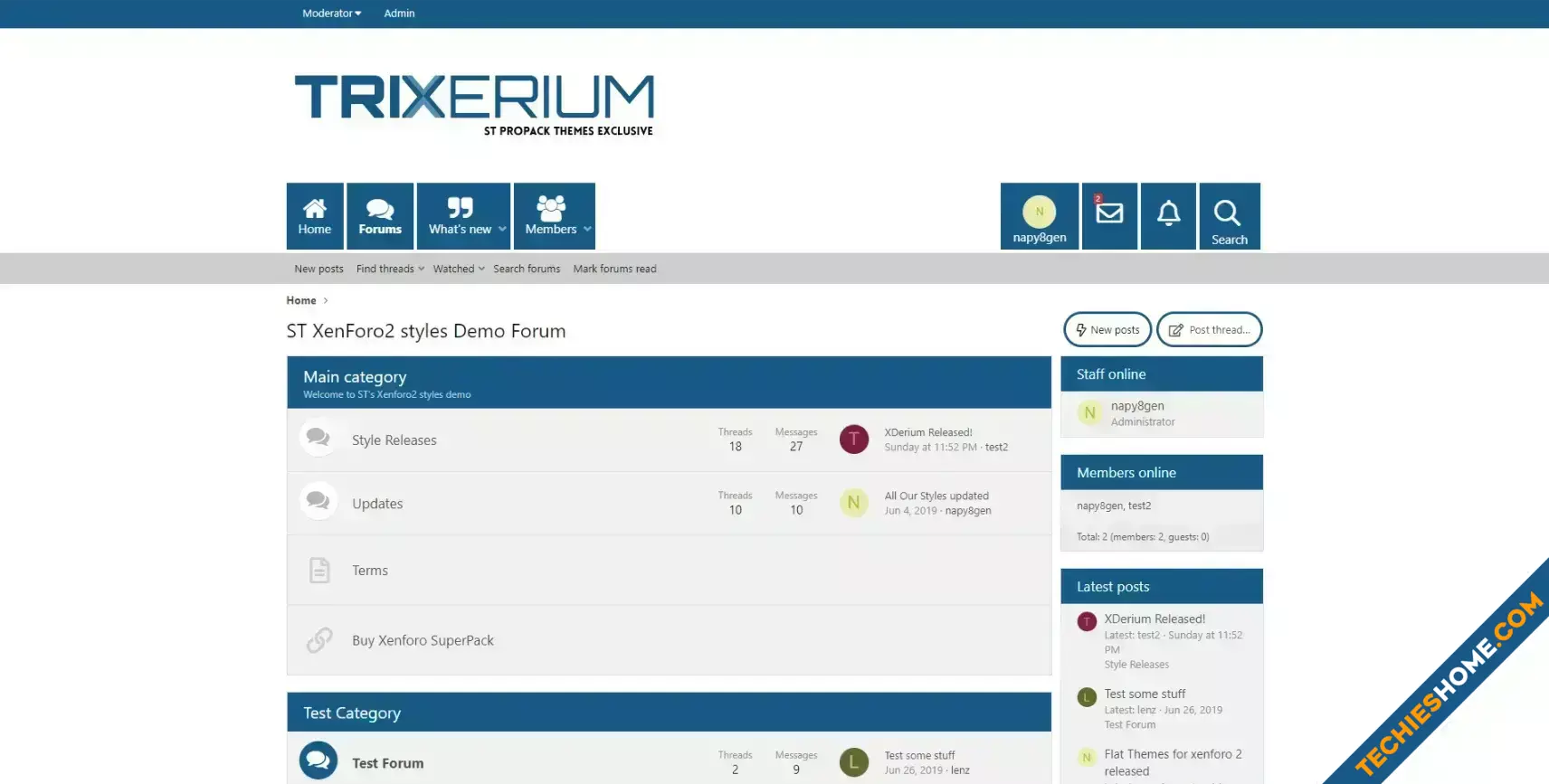This screenshot has height=784, width=1549.
Task: Open the Latest posts header
Action: 1113,587
